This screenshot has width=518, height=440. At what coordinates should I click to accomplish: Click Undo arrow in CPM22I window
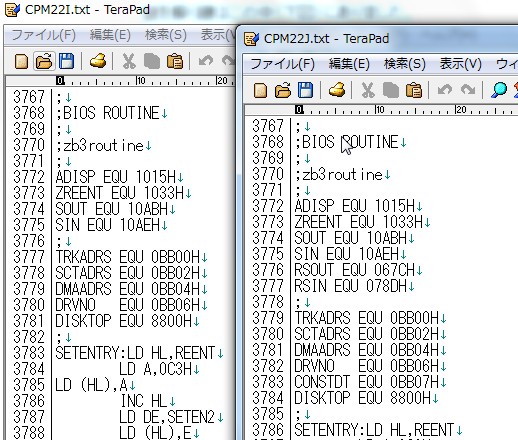point(206,61)
